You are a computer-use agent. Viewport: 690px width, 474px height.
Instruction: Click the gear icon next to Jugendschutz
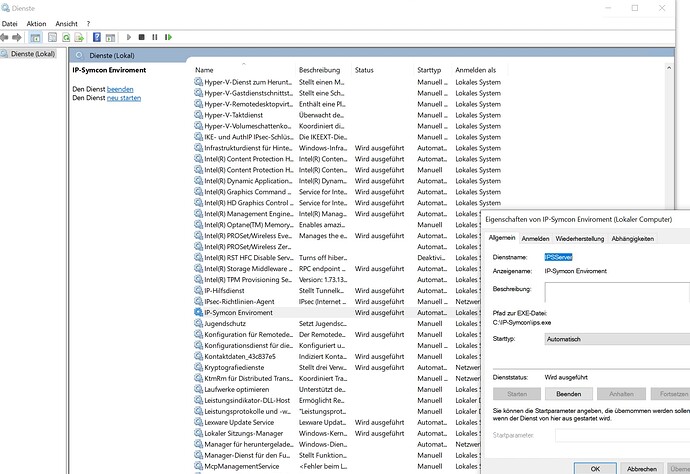click(198, 323)
